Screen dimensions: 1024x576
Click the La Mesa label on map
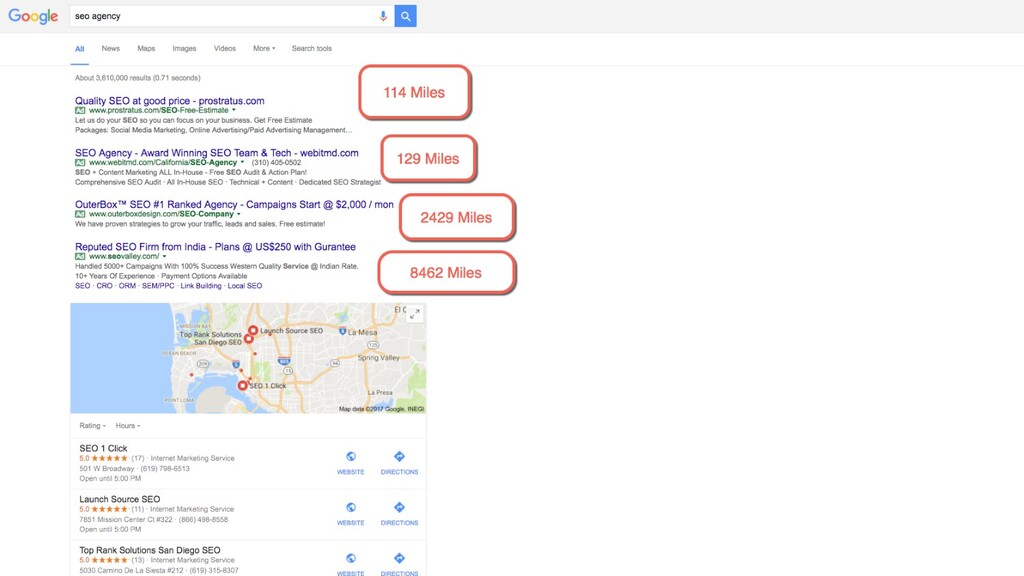pyautogui.click(x=362, y=332)
